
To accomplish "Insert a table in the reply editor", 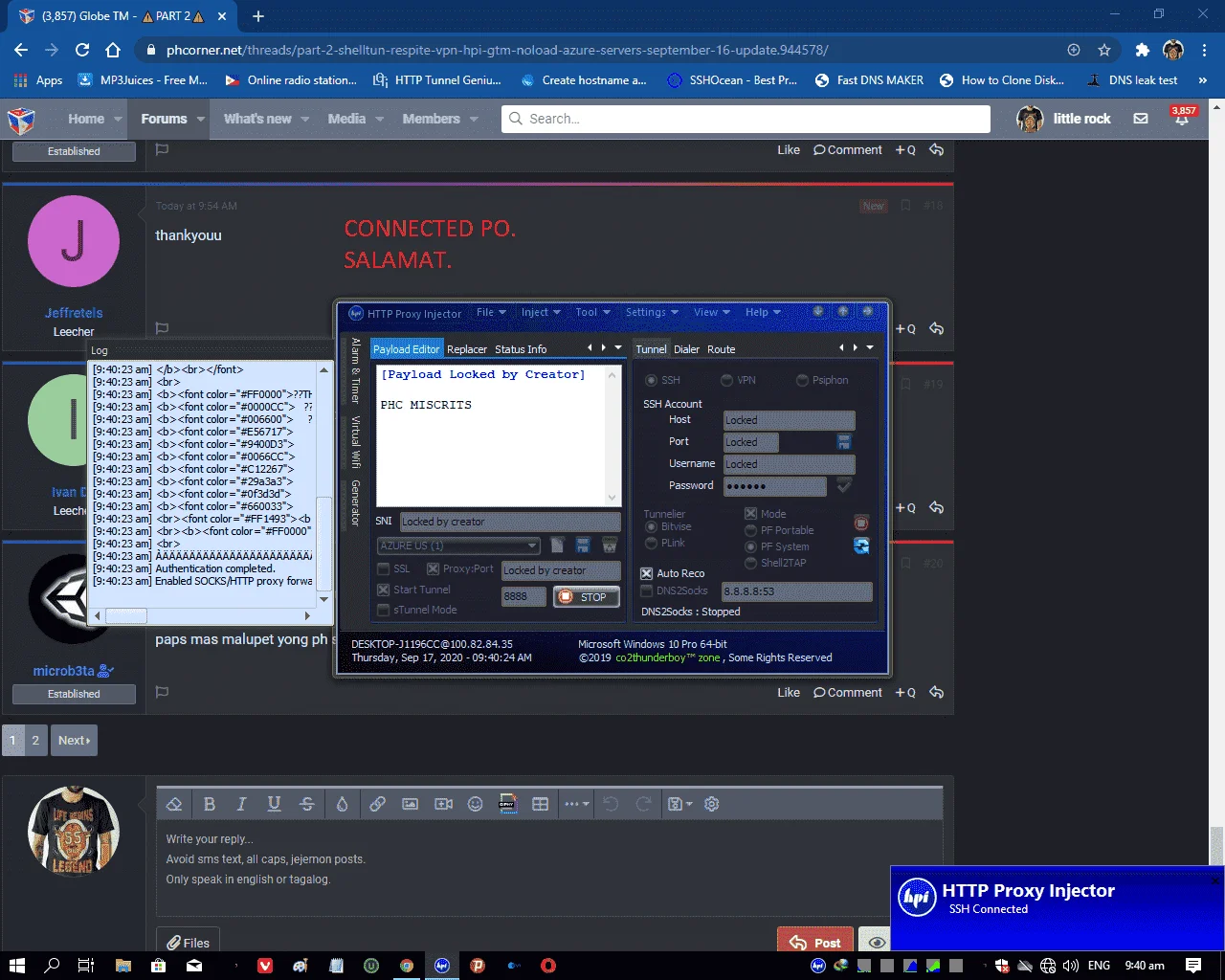I will click(540, 804).
